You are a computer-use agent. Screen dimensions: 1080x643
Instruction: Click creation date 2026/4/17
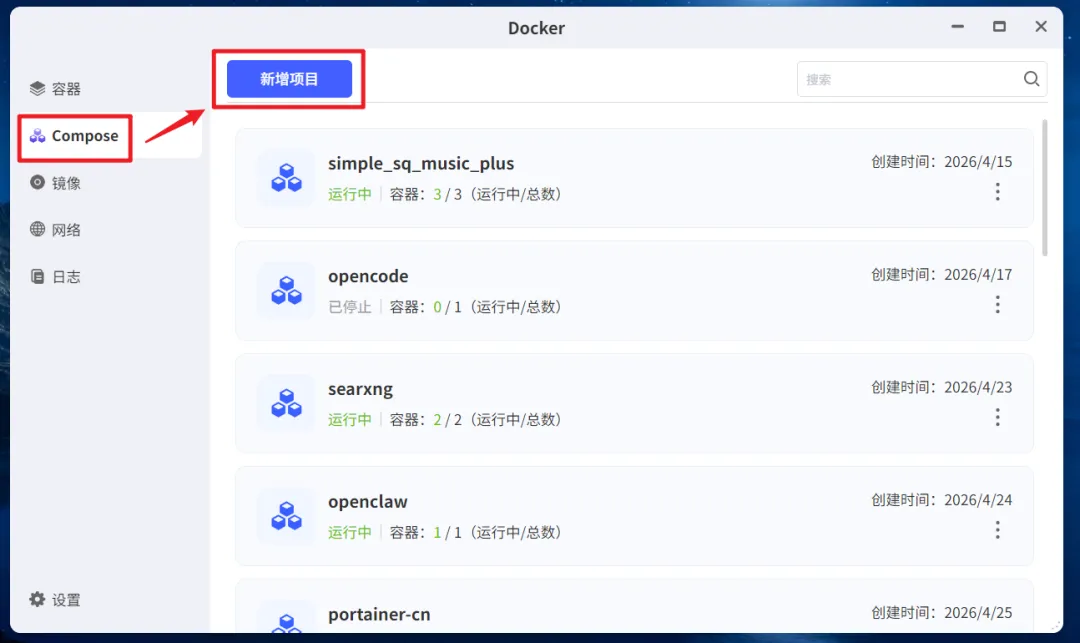[x=978, y=275]
